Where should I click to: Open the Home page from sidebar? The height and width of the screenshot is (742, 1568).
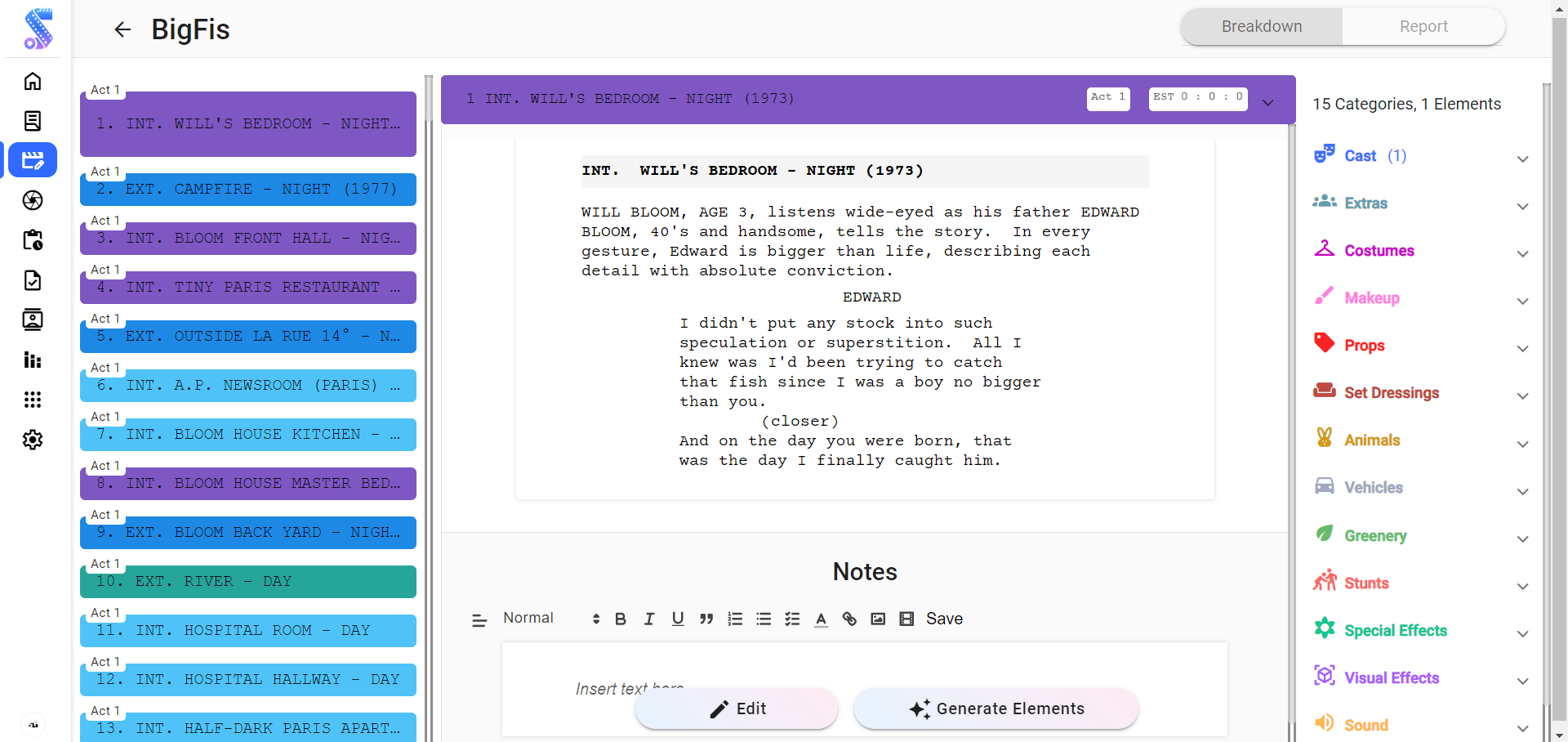point(33,81)
